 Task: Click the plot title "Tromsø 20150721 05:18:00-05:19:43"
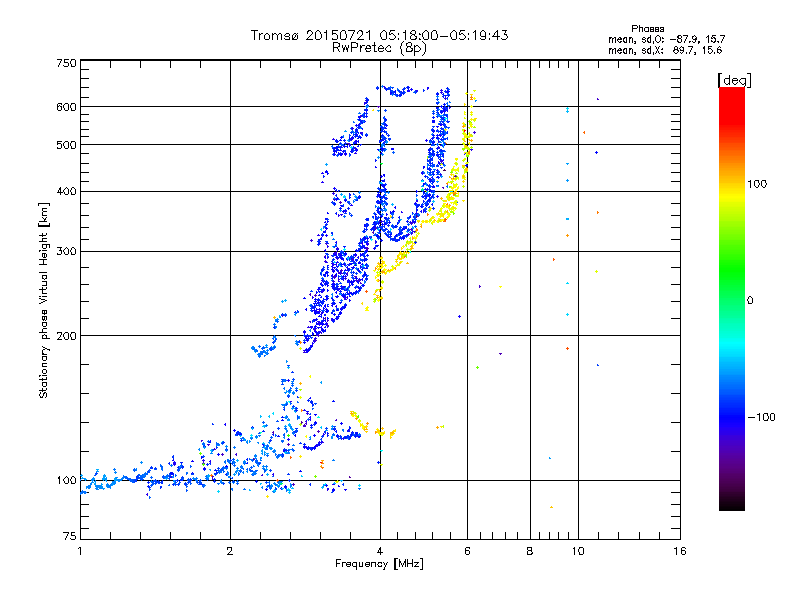pyautogui.click(x=379, y=35)
